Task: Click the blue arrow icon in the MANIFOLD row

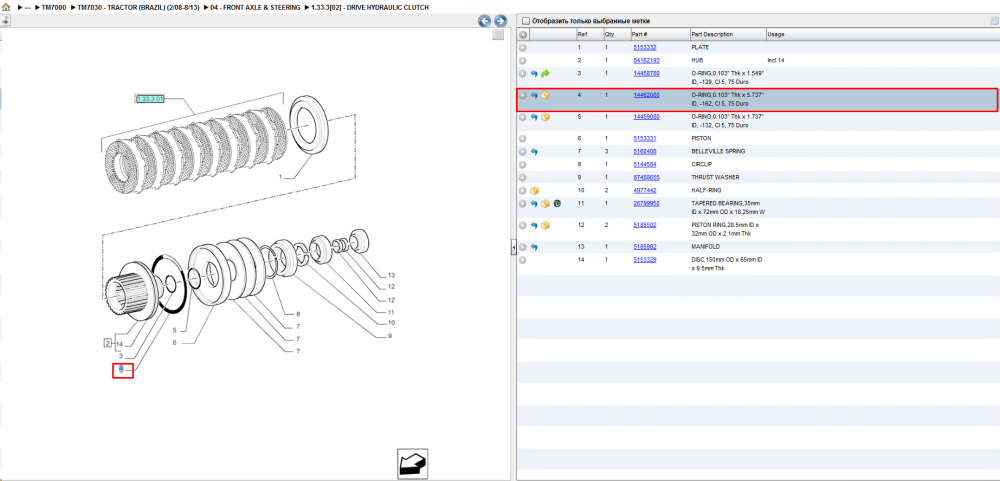Action: (534, 247)
